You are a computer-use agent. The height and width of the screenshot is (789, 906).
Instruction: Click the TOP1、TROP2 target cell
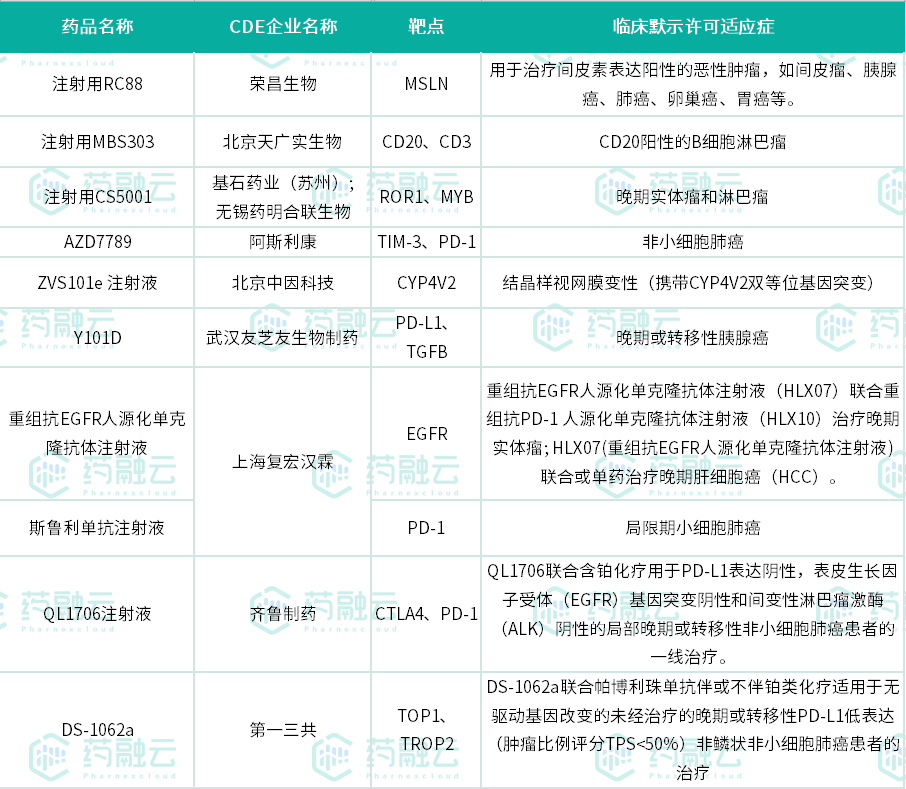(426, 730)
